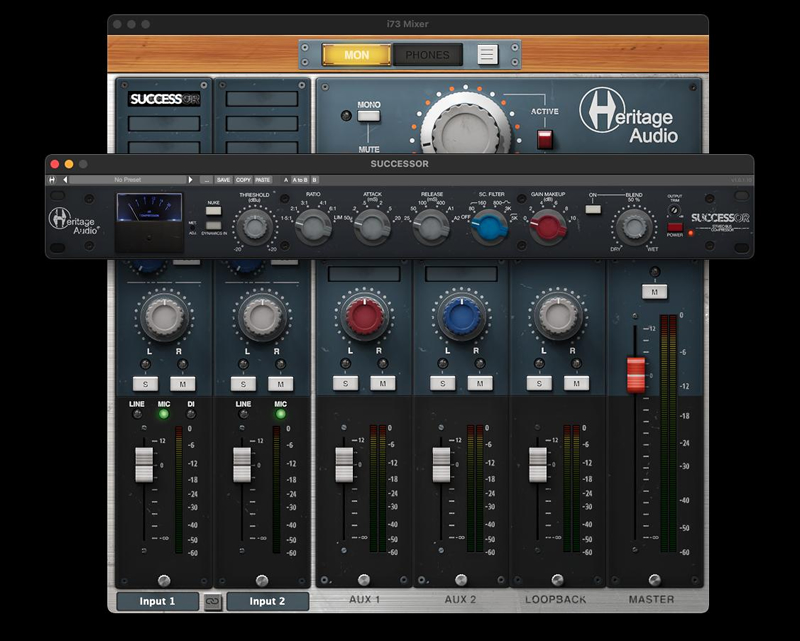Go to the previous preset arrow in Successor
Image resolution: width=800 pixels, height=641 pixels.
coord(65,180)
